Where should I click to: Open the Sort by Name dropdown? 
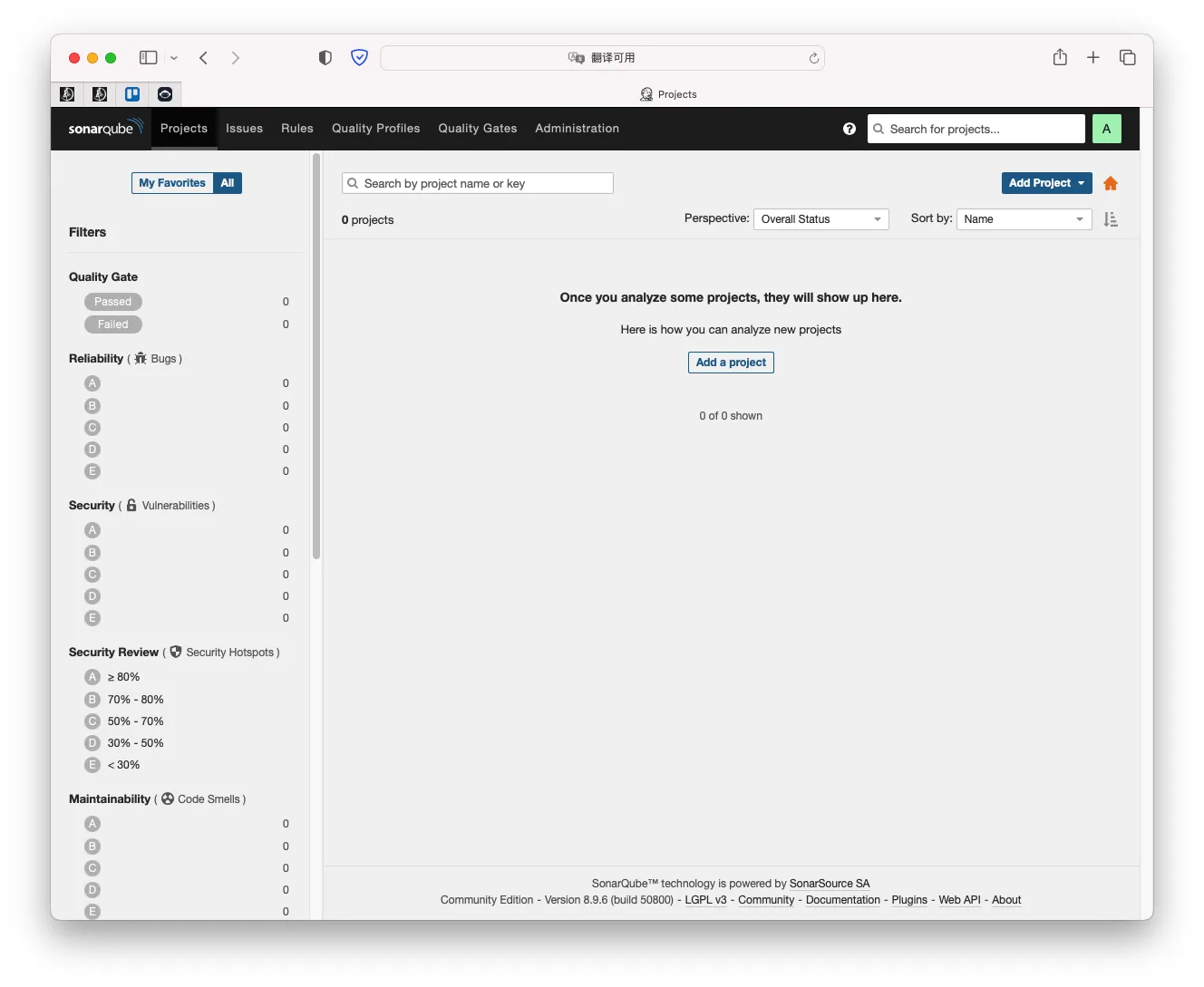(x=1024, y=219)
